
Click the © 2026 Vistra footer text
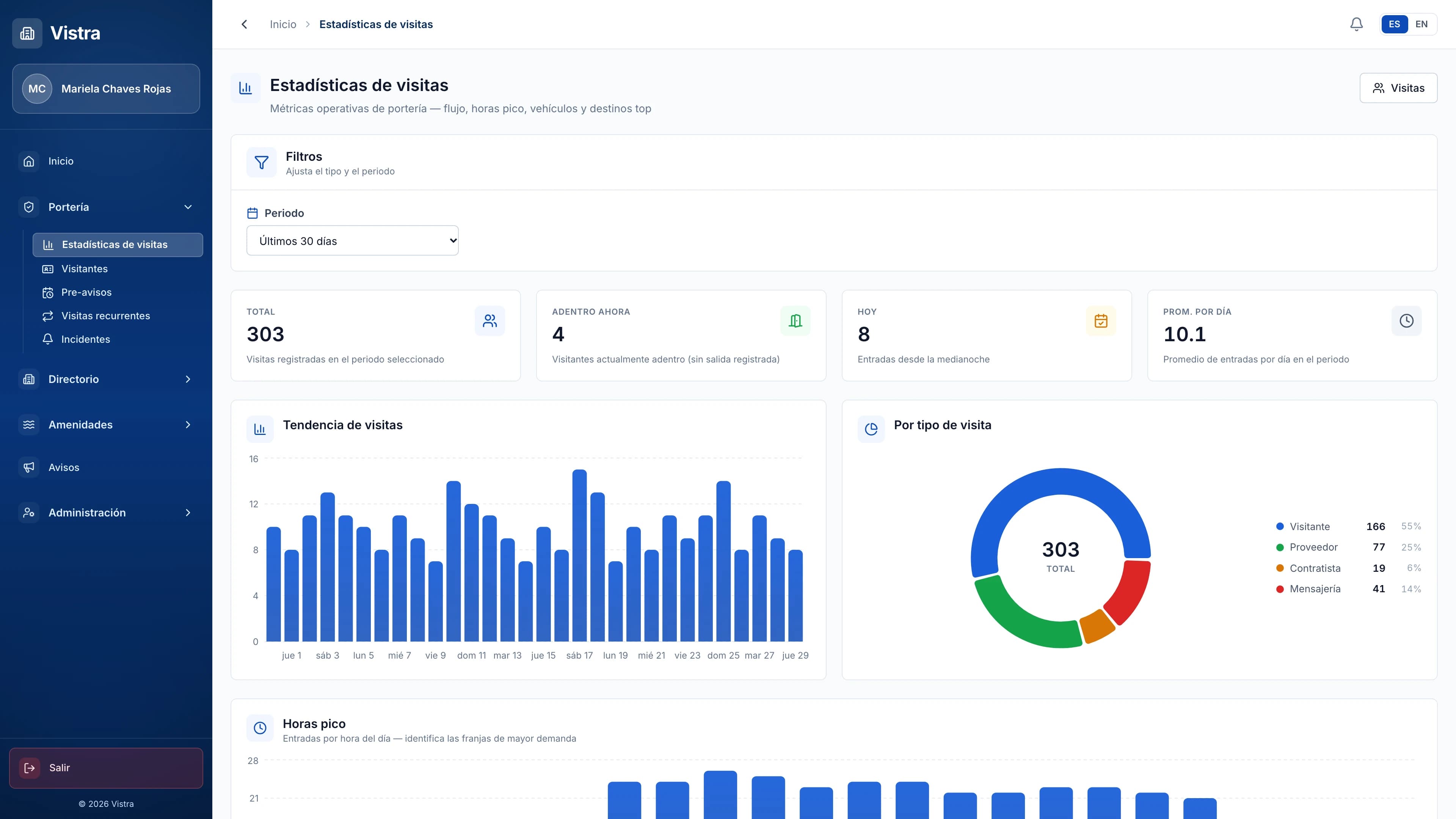point(106,804)
